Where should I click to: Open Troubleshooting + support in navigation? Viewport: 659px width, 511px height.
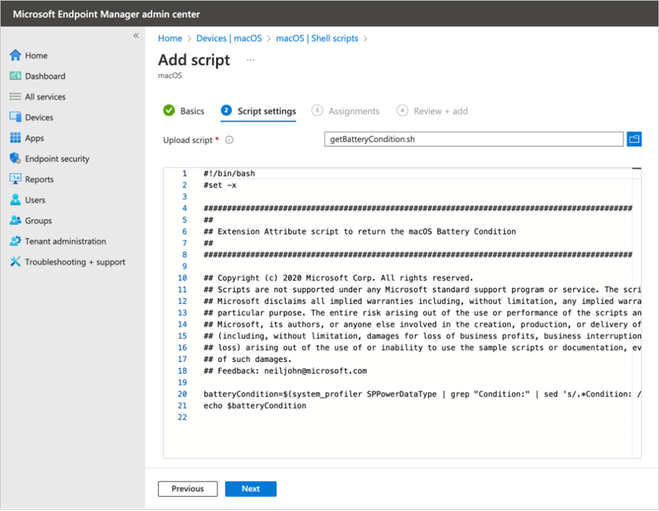[75, 262]
